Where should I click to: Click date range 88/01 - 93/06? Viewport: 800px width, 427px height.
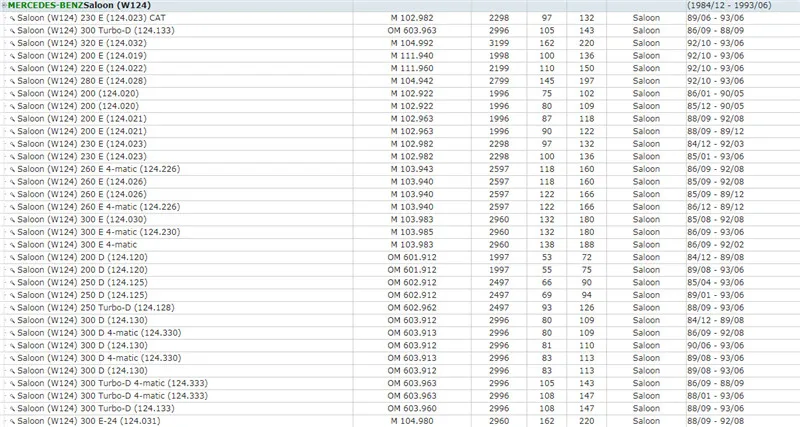click(715, 396)
